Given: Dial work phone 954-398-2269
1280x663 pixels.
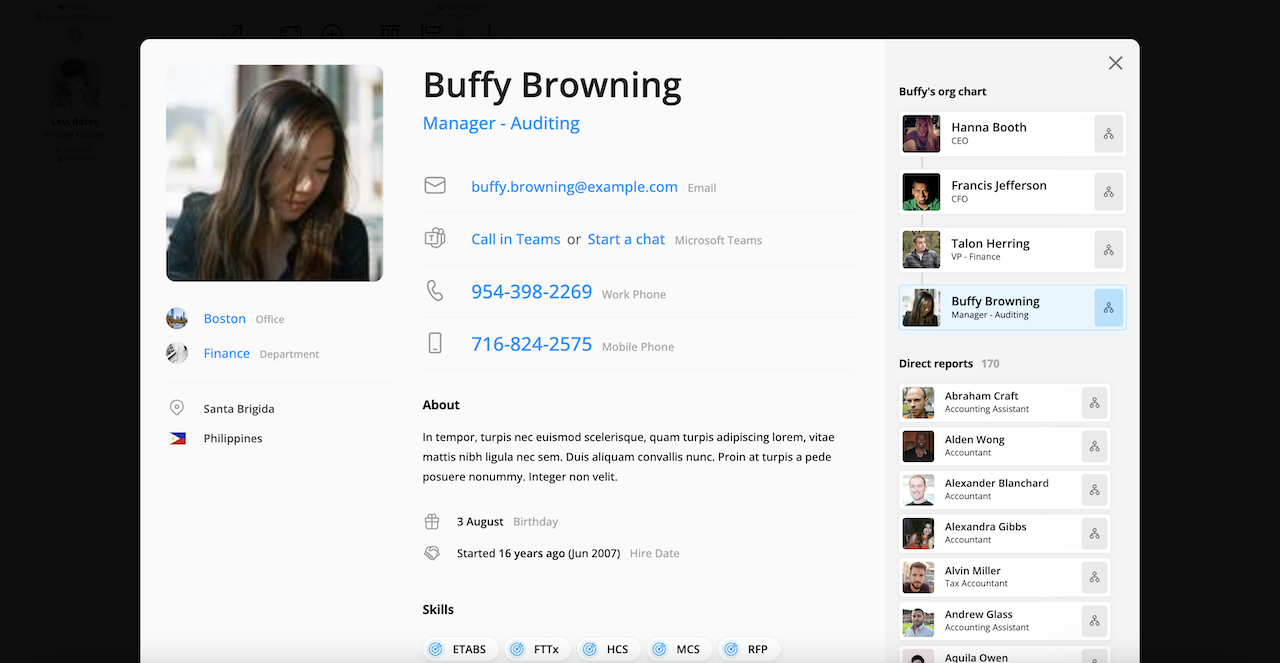Looking at the screenshot, I should 531,291.
